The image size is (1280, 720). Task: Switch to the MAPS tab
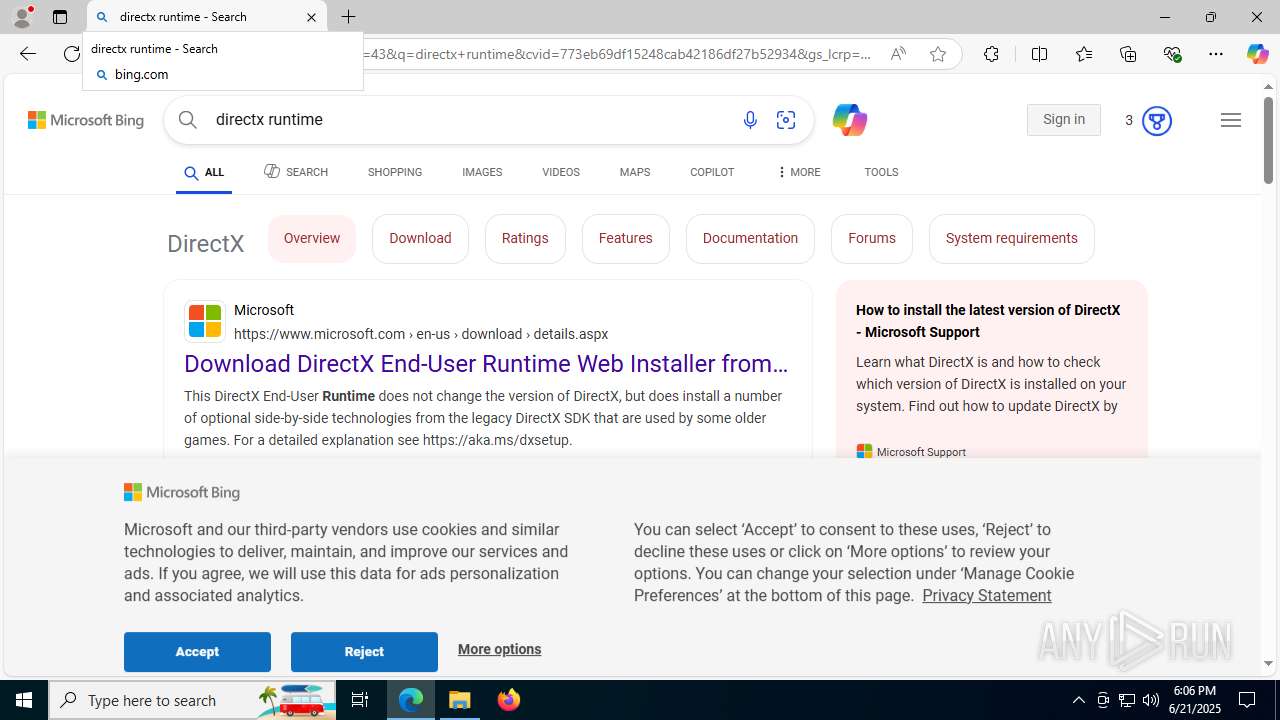click(x=635, y=172)
